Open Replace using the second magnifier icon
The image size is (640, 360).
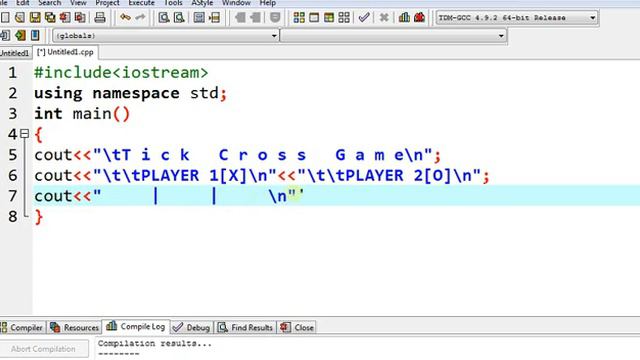[179, 18]
